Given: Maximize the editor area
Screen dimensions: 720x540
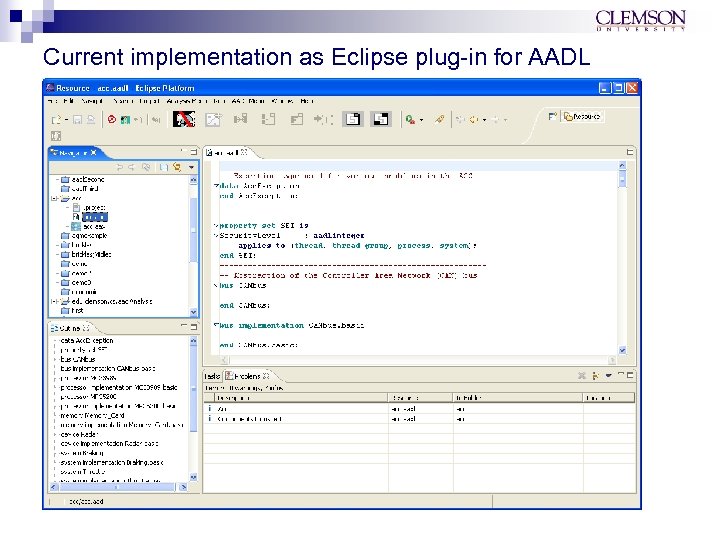Looking at the screenshot, I should [630, 152].
